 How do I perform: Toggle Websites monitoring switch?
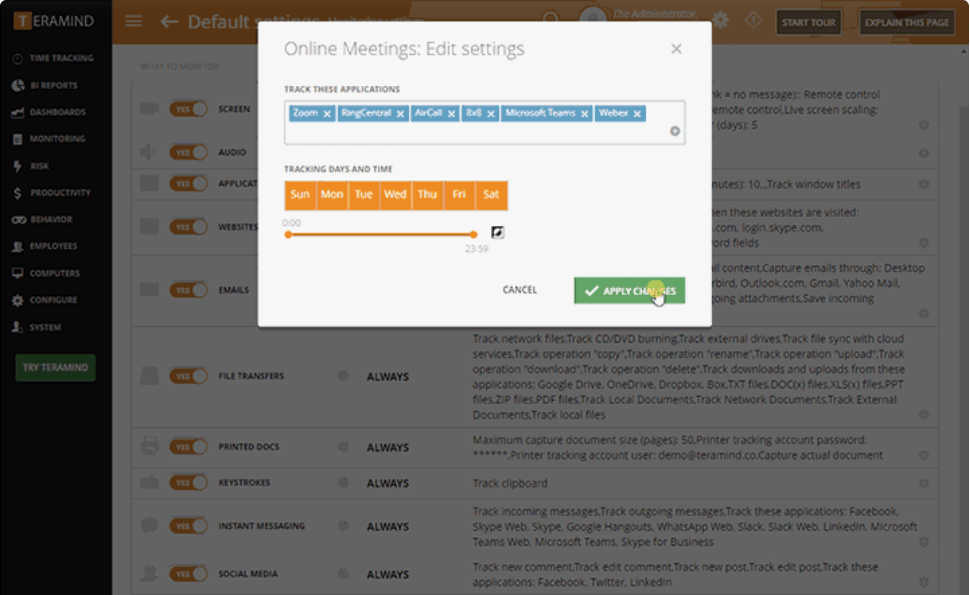[x=188, y=227]
